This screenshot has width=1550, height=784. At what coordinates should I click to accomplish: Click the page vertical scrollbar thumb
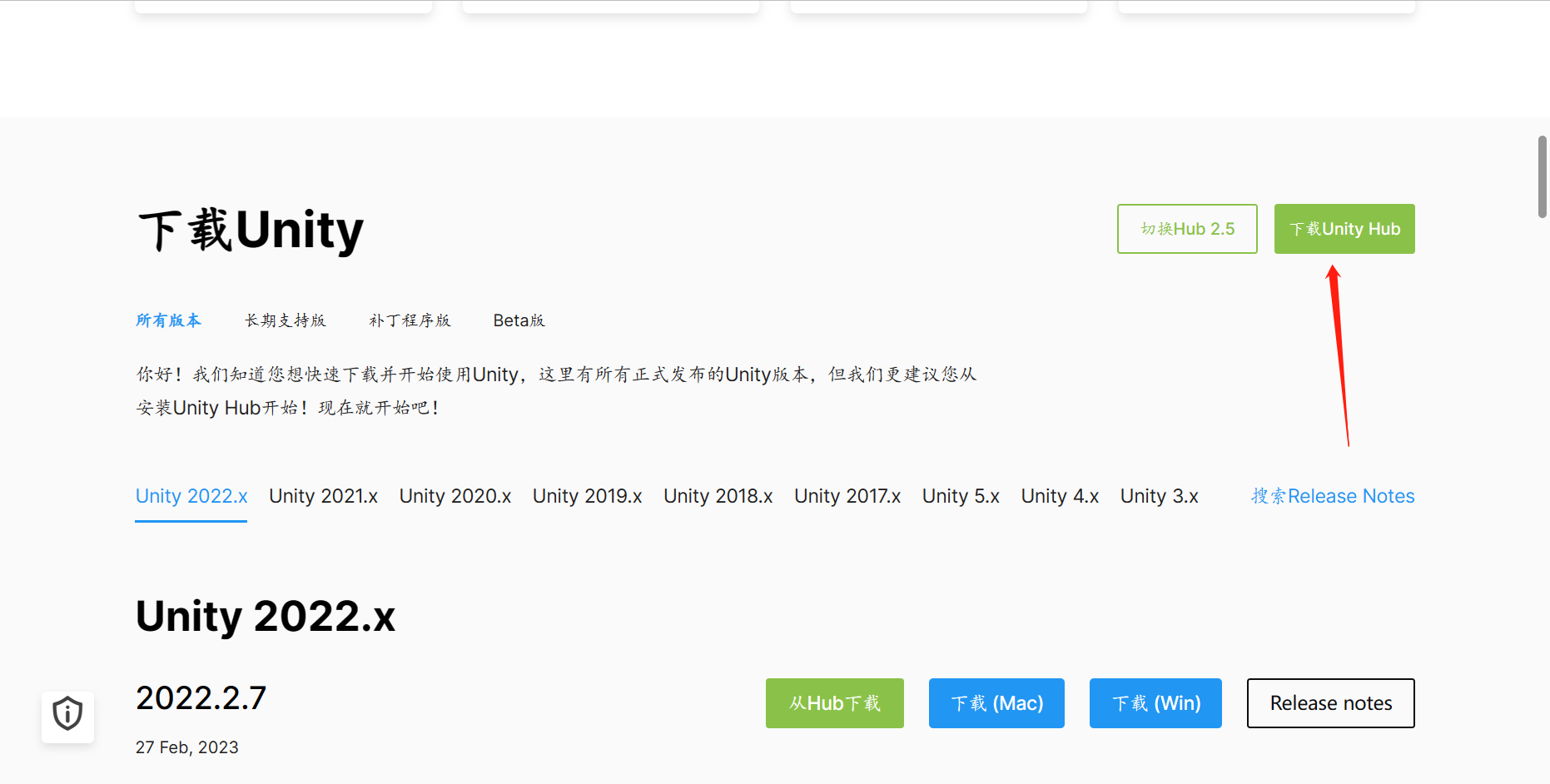1542,176
